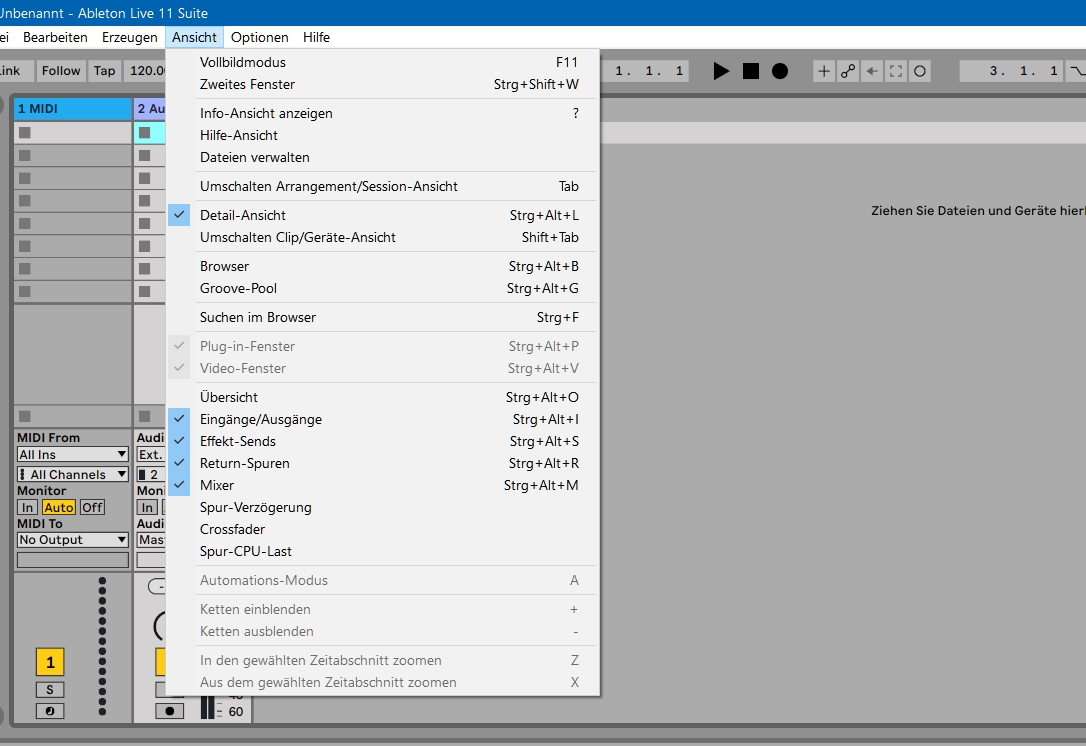The width and height of the screenshot is (1086, 746).
Task: Close the open Ansicht menu
Action: 194,37
